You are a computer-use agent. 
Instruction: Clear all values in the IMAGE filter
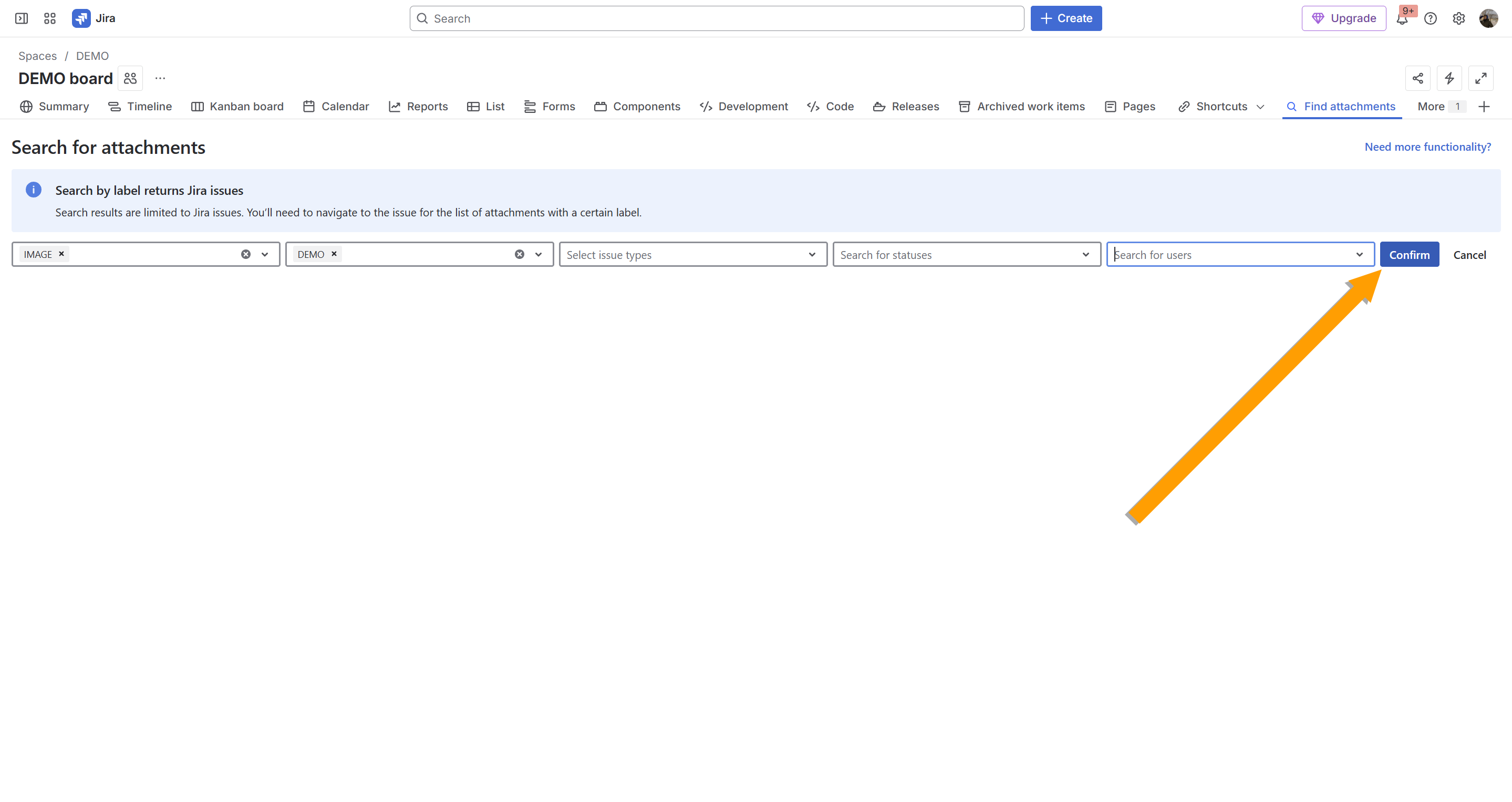[x=246, y=255]
